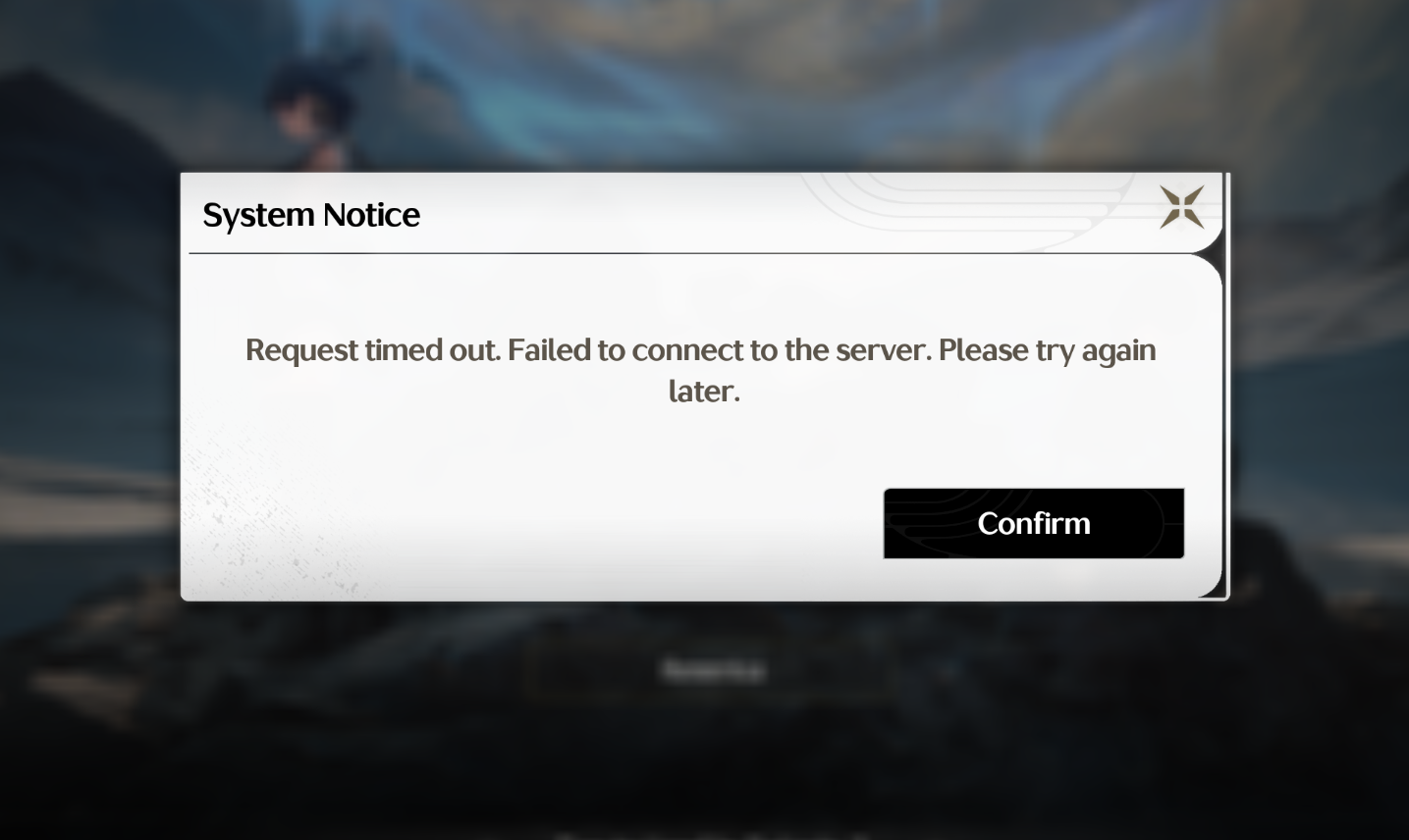Acknowledge the server connection error with Confirm
This screenshot has width=1409, height=840.
pos(1033,523)
